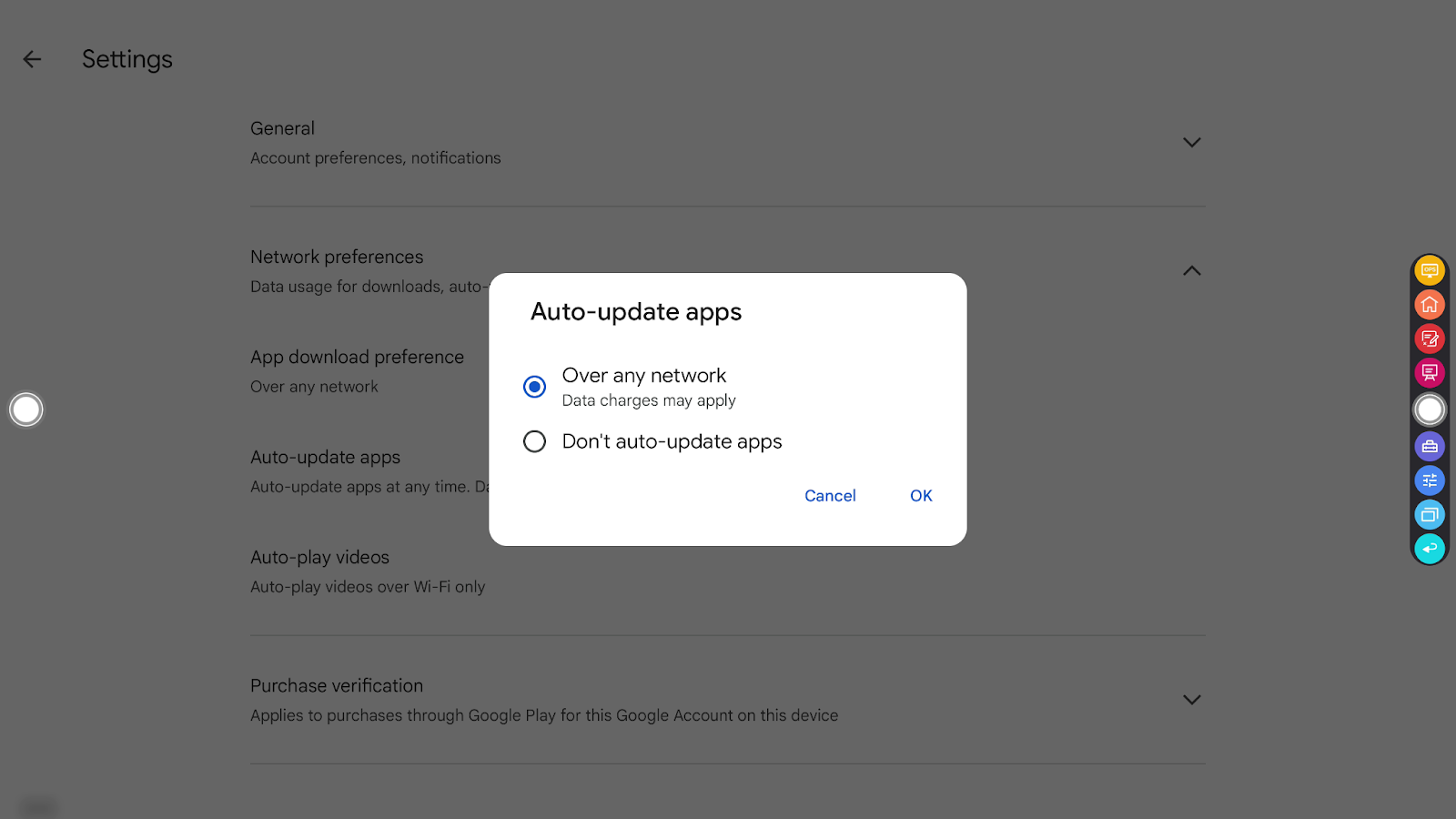Click the 'Settings' page title
Screen dimensions: 1456x819
pos(127,59)
